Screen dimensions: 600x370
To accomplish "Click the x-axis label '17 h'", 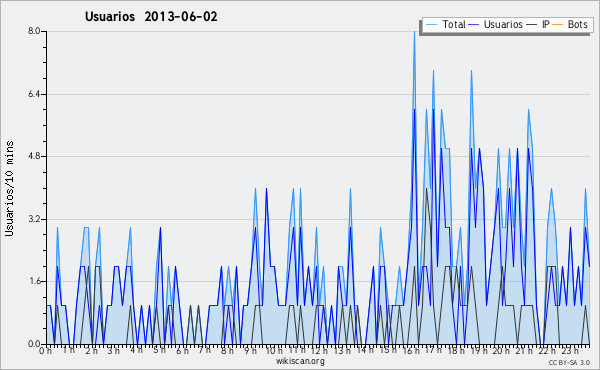I will pos(434,350).
